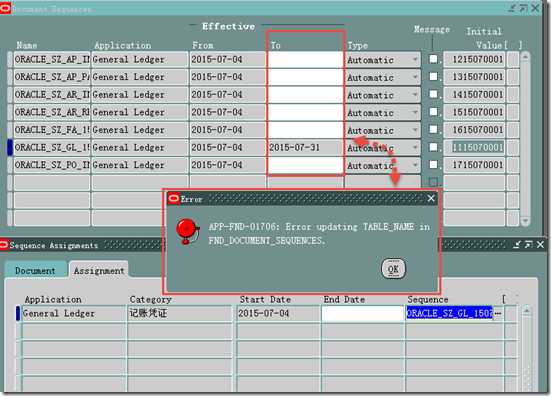Click row selector of ORACLE_SZ_GL row
The width and height of the screenshot is (551, 396).
coord(10,147)
